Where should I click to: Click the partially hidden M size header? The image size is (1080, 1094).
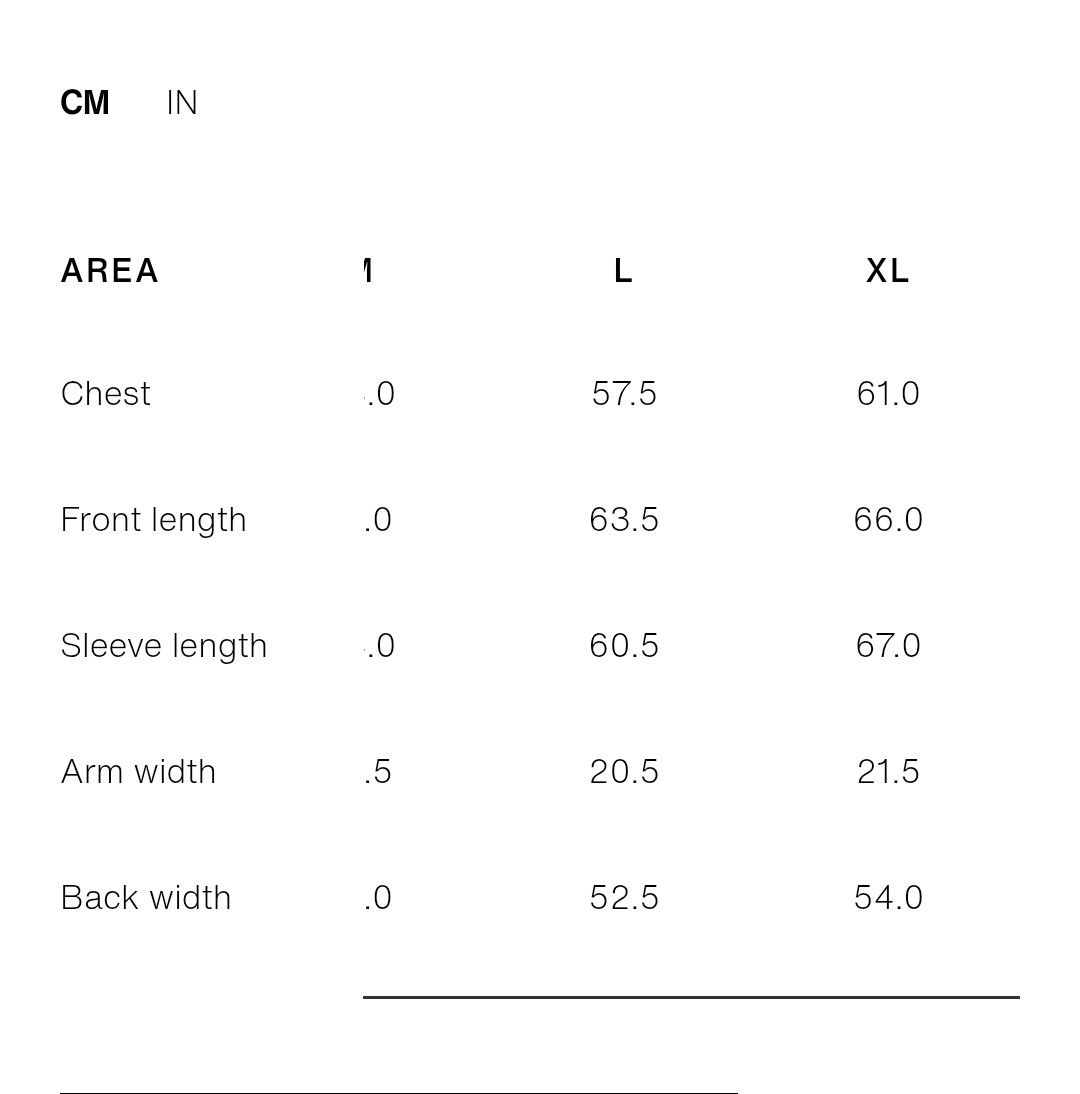pyautogui.click(x=367, y=271)
